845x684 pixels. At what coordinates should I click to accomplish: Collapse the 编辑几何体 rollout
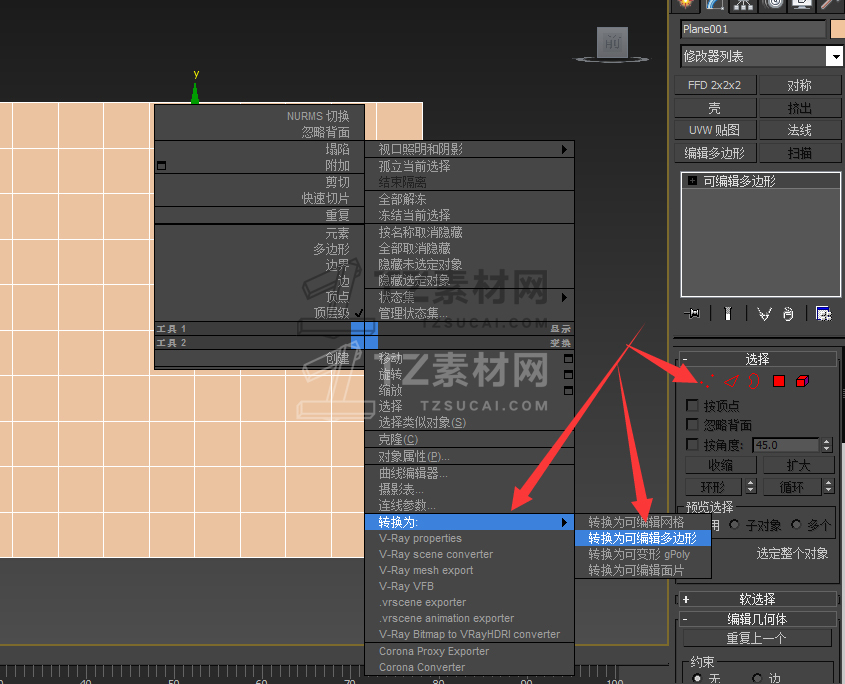[x=757, y=619]
